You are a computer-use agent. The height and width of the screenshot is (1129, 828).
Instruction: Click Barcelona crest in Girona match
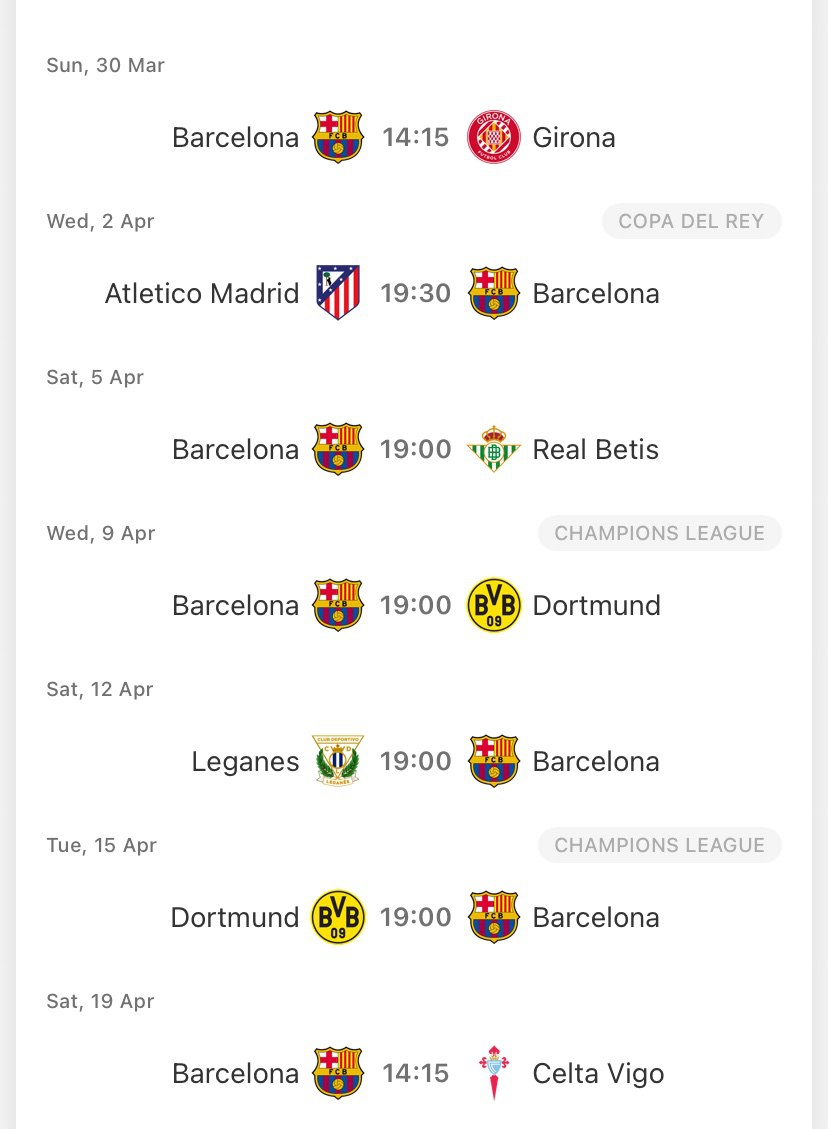(338, 137)
